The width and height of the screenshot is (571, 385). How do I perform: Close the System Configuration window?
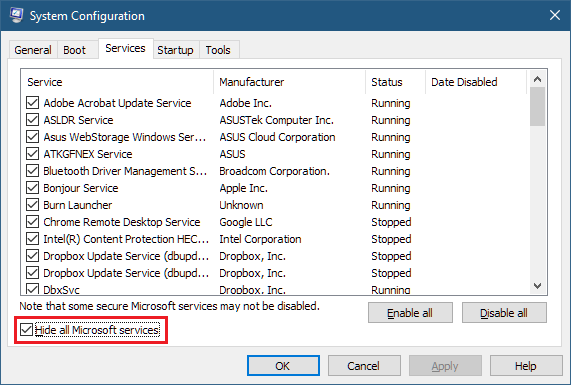[x=555, y=15]
